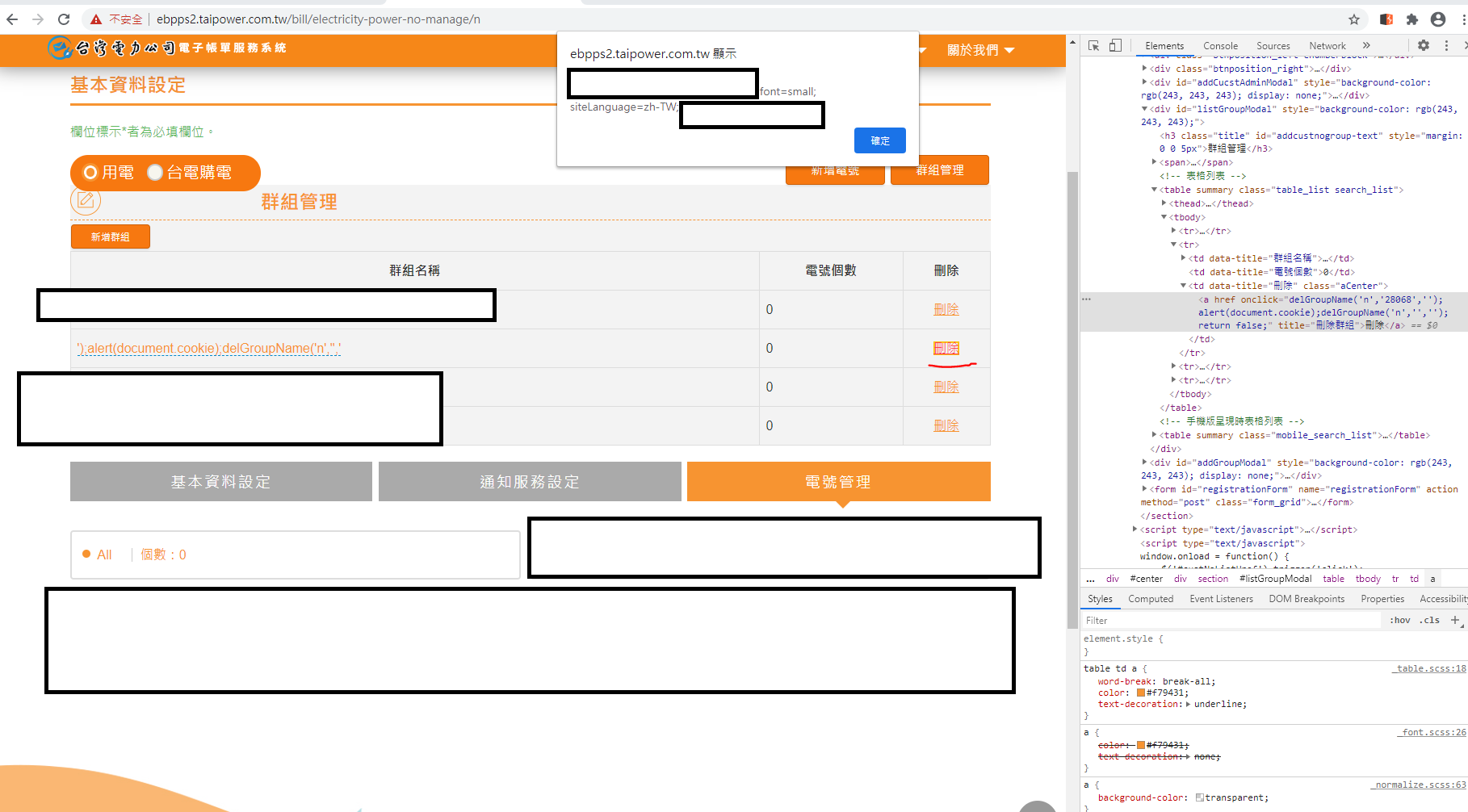Open font.scss:26 source link
The height and width of the screenshot is (812, 1468).
pos(1433,732)
